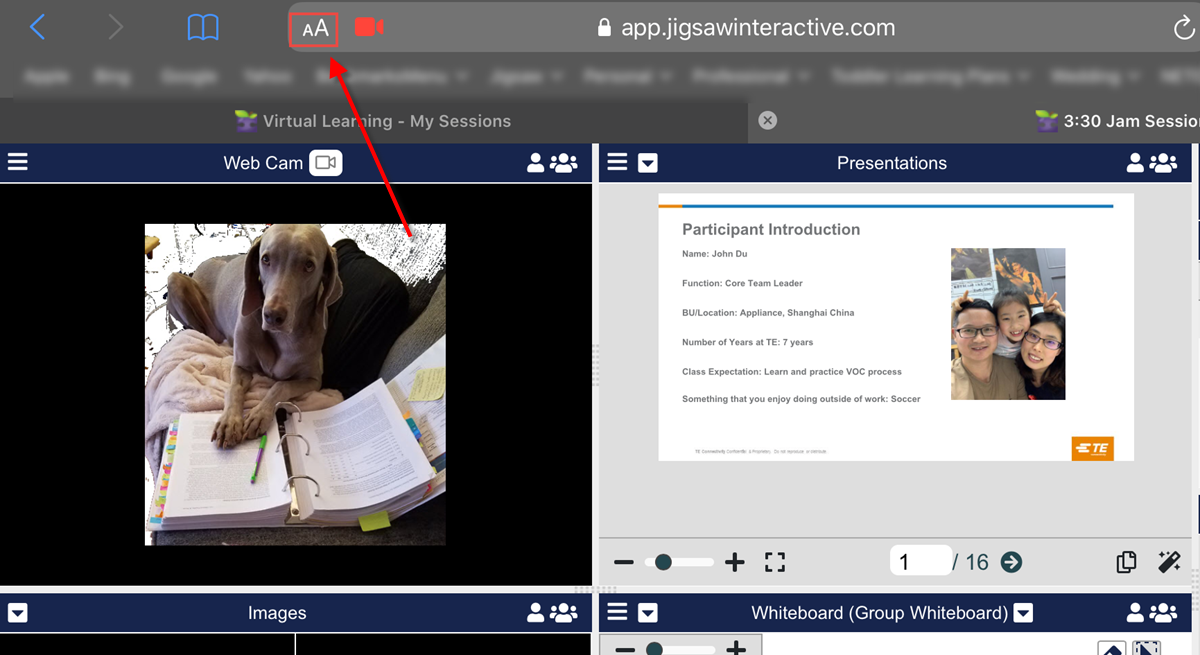
Task: Zoom in presentation with the plus button
Action: (x=735, y=562)
